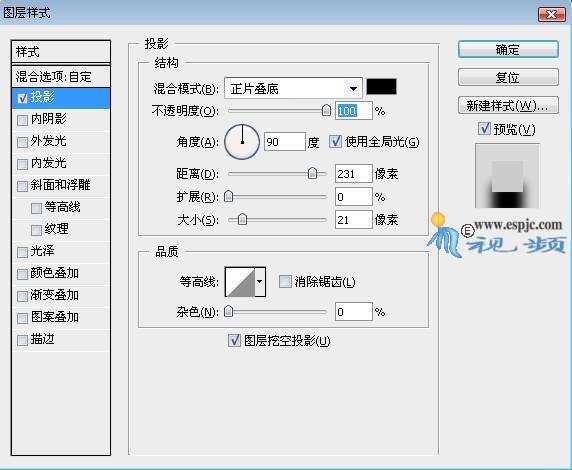Toggle 使用全局光 global light checkbox
This screenshot has height=470, width=572.
pos(336,141)
